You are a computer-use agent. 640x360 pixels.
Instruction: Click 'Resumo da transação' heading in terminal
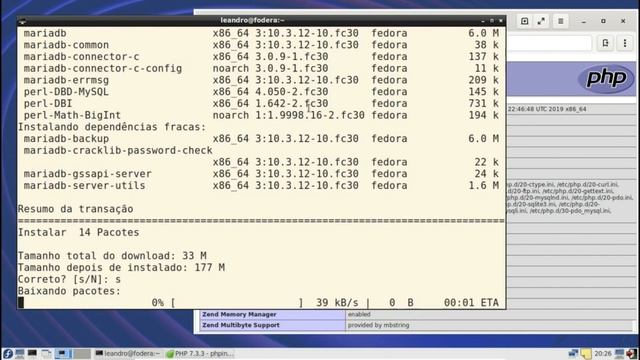[76, 209]
